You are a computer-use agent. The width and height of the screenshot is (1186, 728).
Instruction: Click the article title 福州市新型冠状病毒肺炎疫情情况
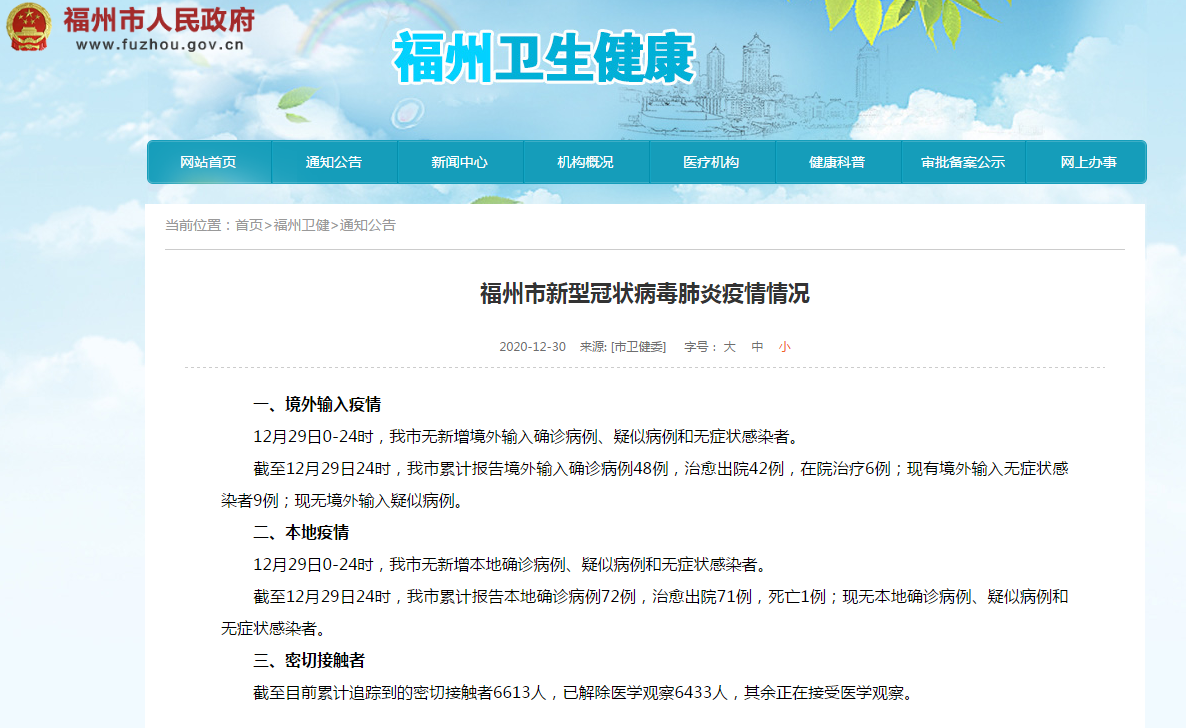[644, 294]
